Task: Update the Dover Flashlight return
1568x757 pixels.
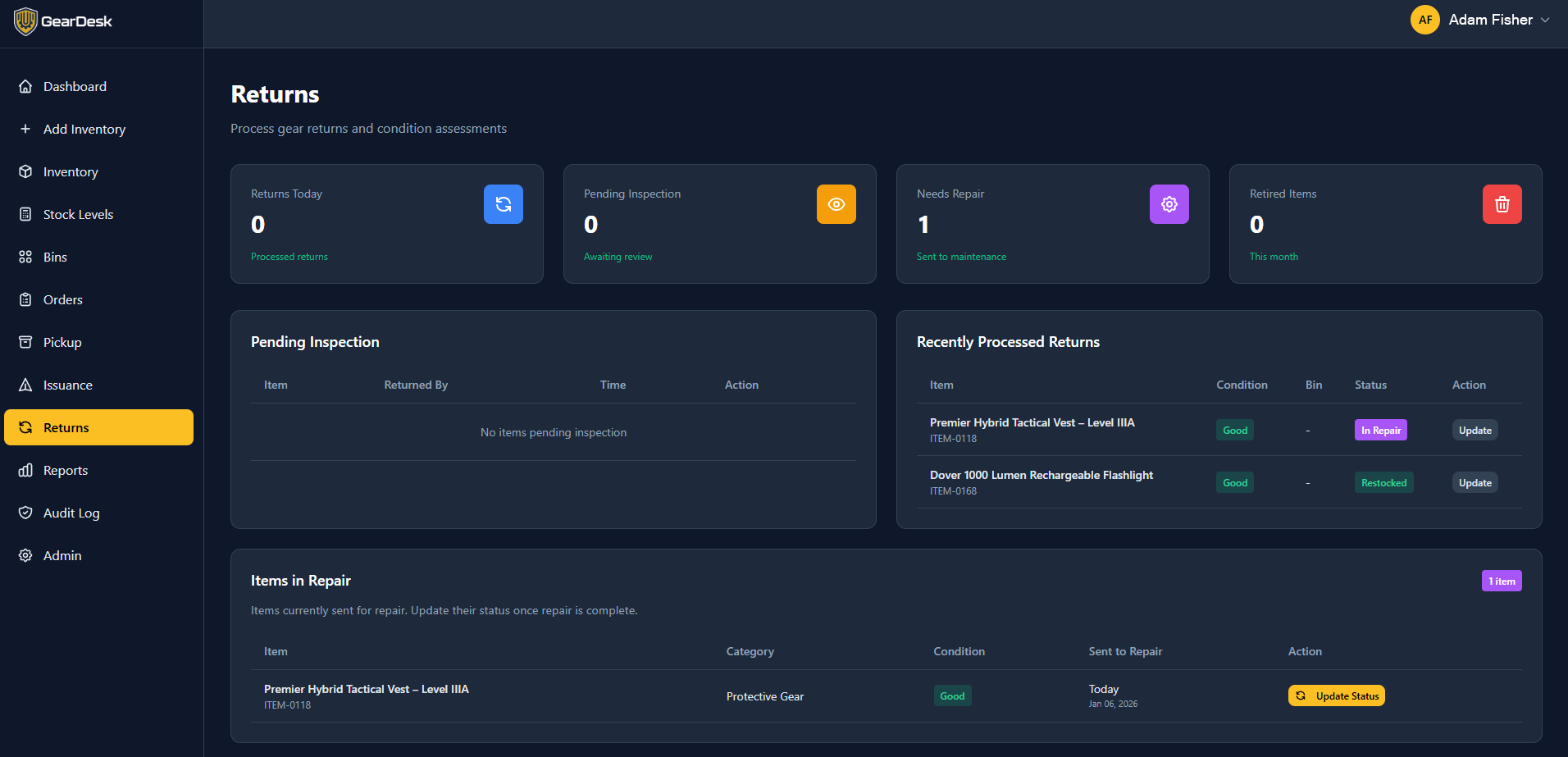Action: click(1475, 483)
